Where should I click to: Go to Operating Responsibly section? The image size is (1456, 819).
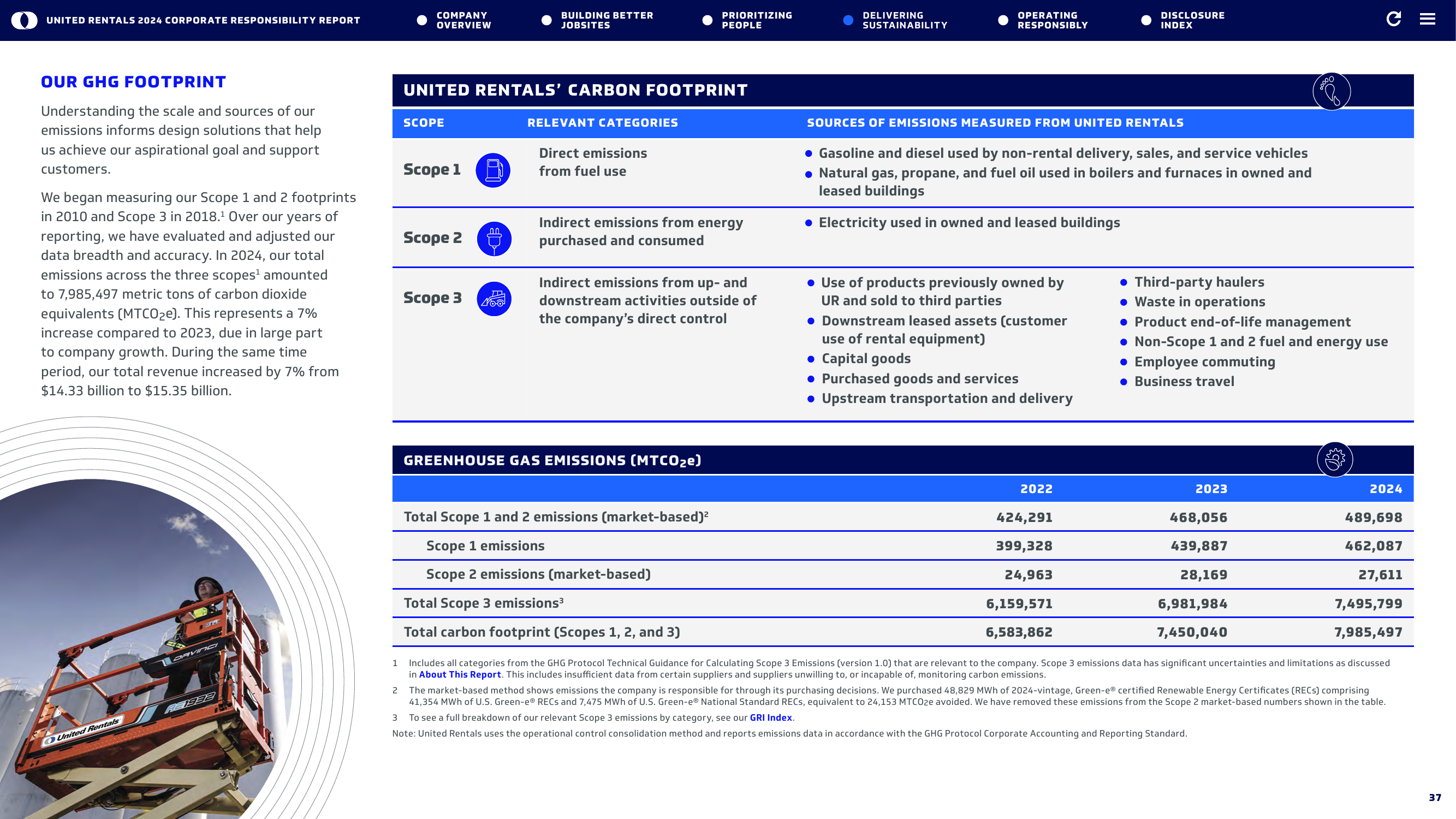1053,20
